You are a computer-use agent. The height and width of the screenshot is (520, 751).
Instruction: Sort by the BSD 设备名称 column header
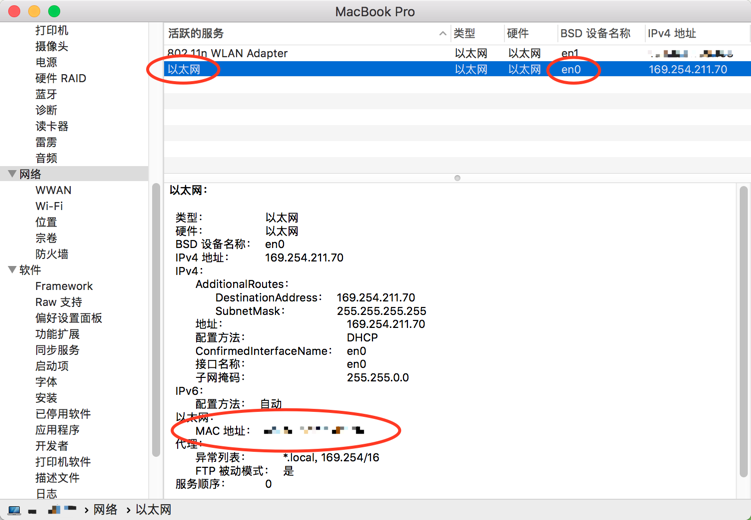pos(595,34)
